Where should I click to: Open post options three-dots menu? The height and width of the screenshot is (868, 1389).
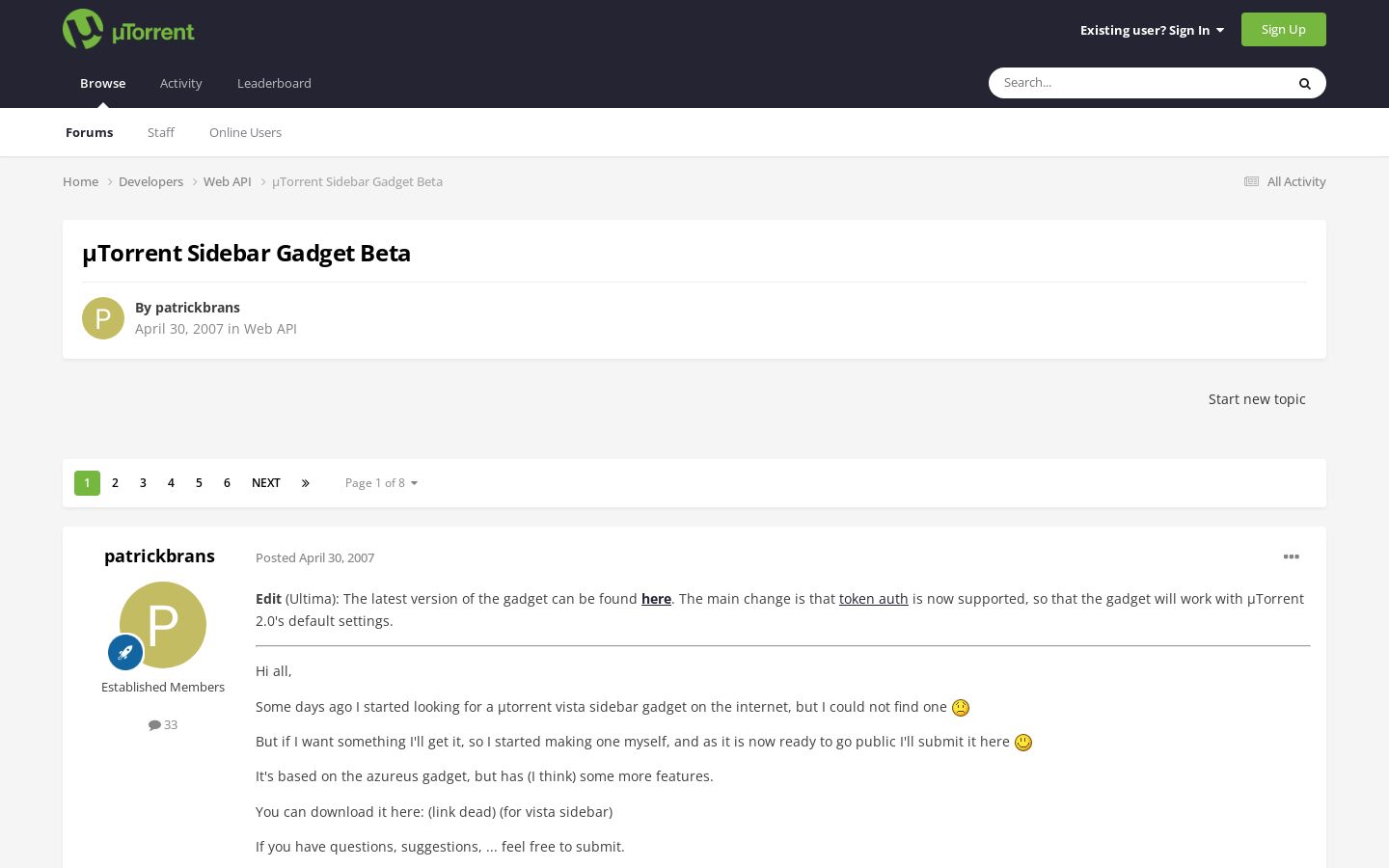click(x=1291, y=556)
